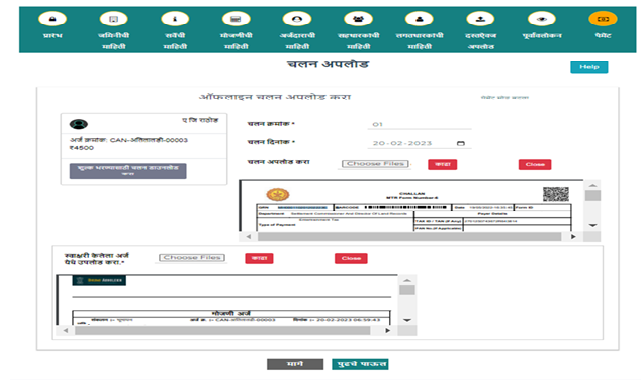This screenshot has height=385, width=643.
Task: Click Choose Files for the signed application upload
Action: coord(192,257)
